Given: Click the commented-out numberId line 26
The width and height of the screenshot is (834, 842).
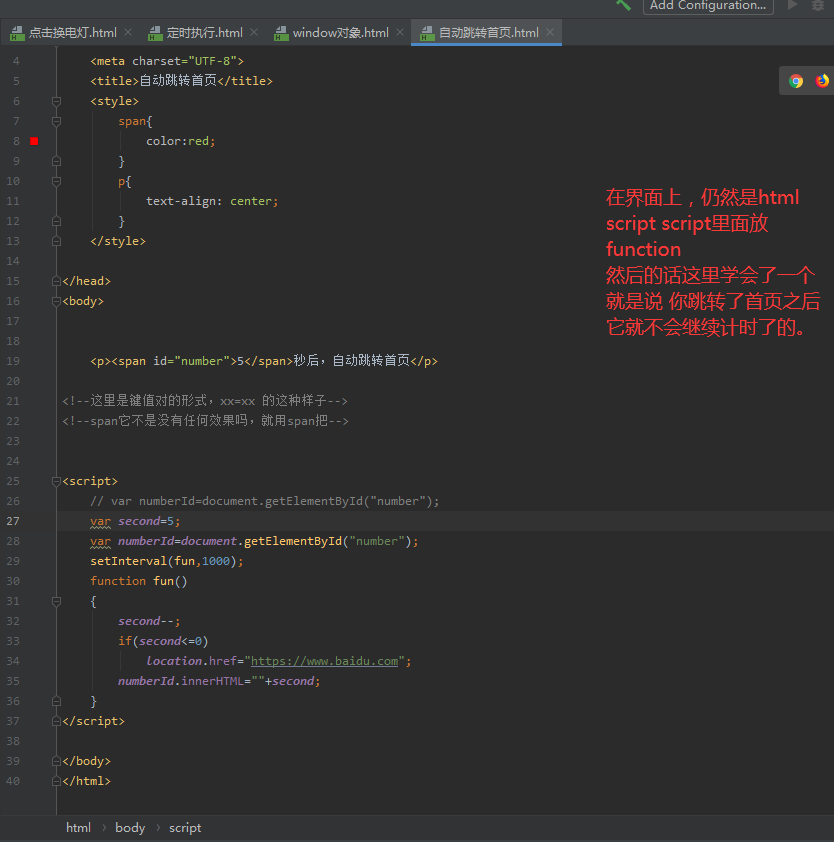Looking at the screenshot, I should [x=264, y=501].
